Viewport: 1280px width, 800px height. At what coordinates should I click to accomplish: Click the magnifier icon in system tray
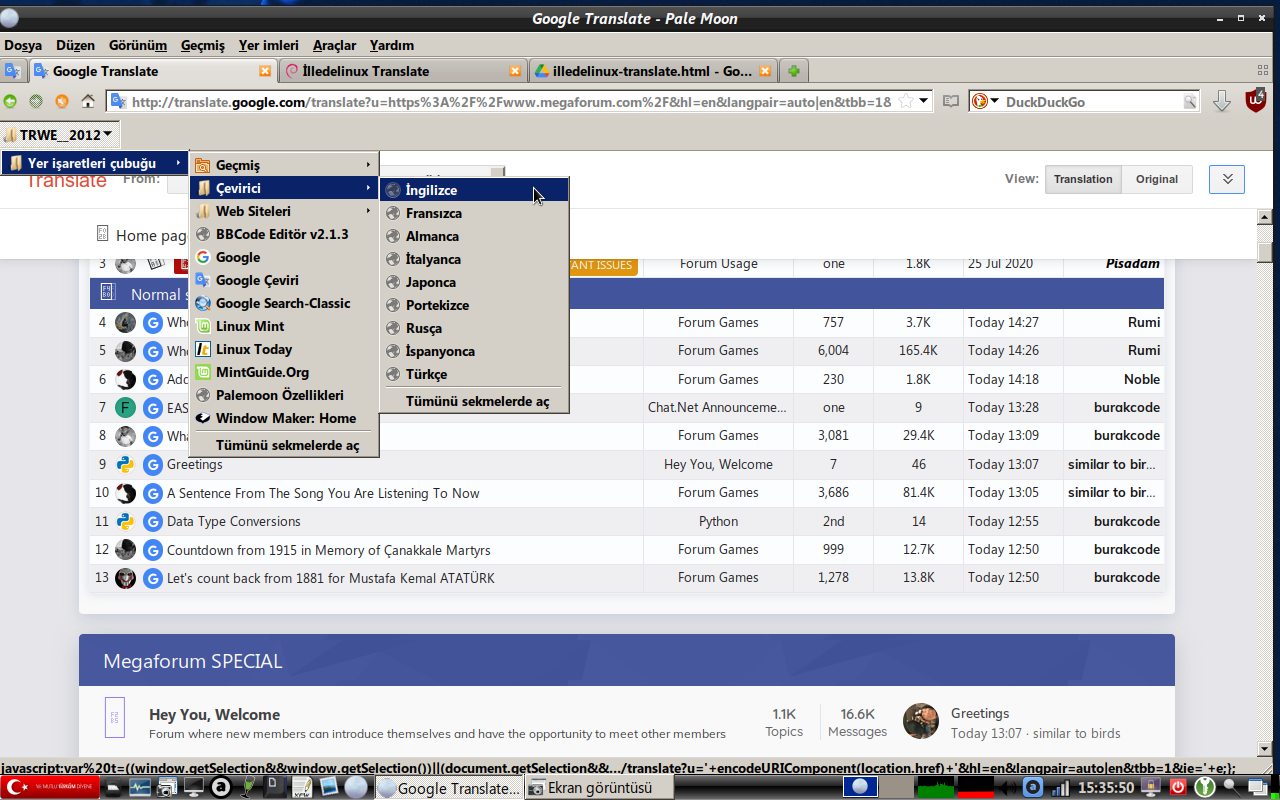click(x=1230, y=788)
